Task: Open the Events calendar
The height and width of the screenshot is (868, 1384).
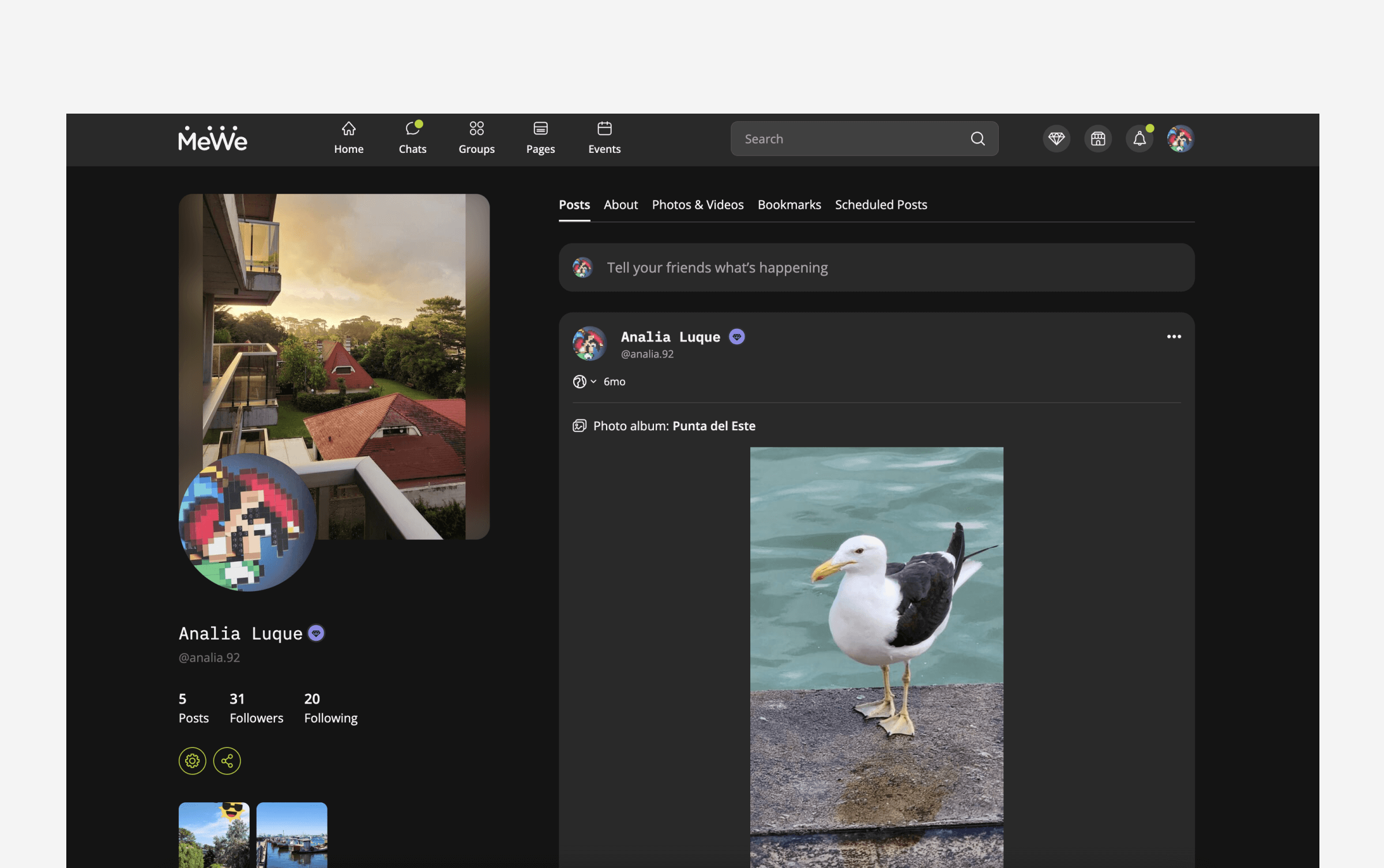Action: (604, 138)
